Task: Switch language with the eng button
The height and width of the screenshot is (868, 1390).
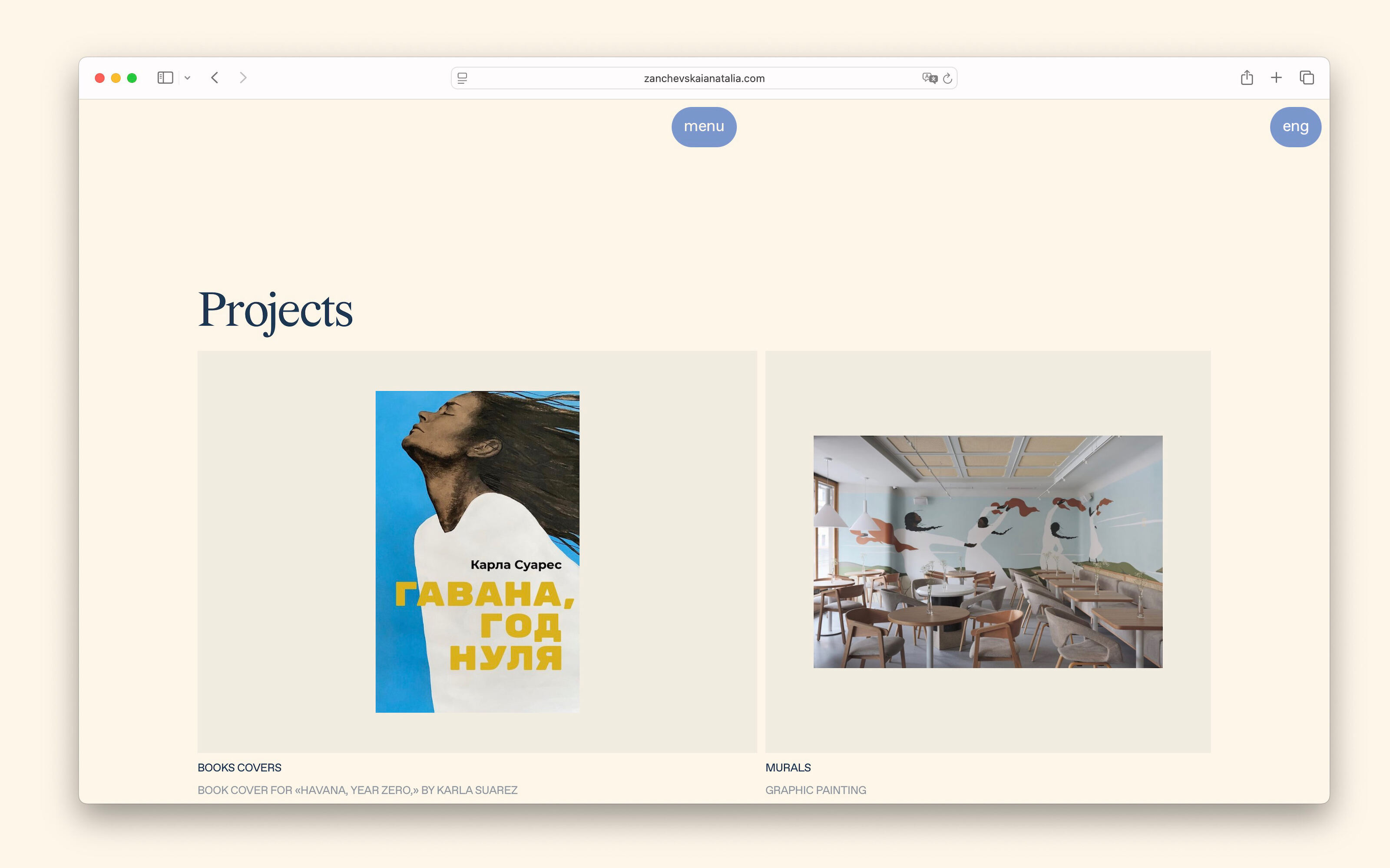Action: pos(1295,127)
